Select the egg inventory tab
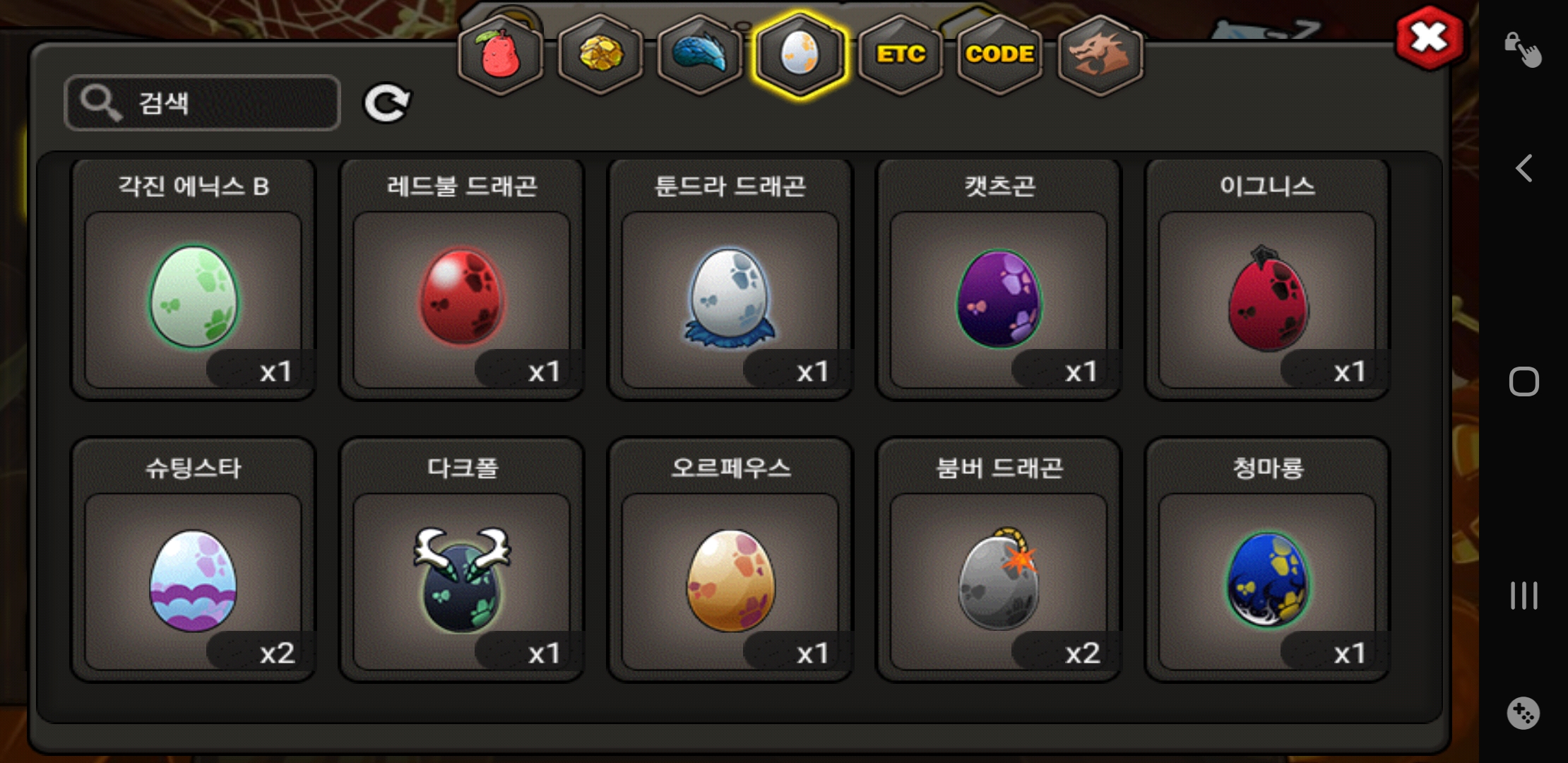This screenshot has height=763, width=1568. tap(800, 54)
